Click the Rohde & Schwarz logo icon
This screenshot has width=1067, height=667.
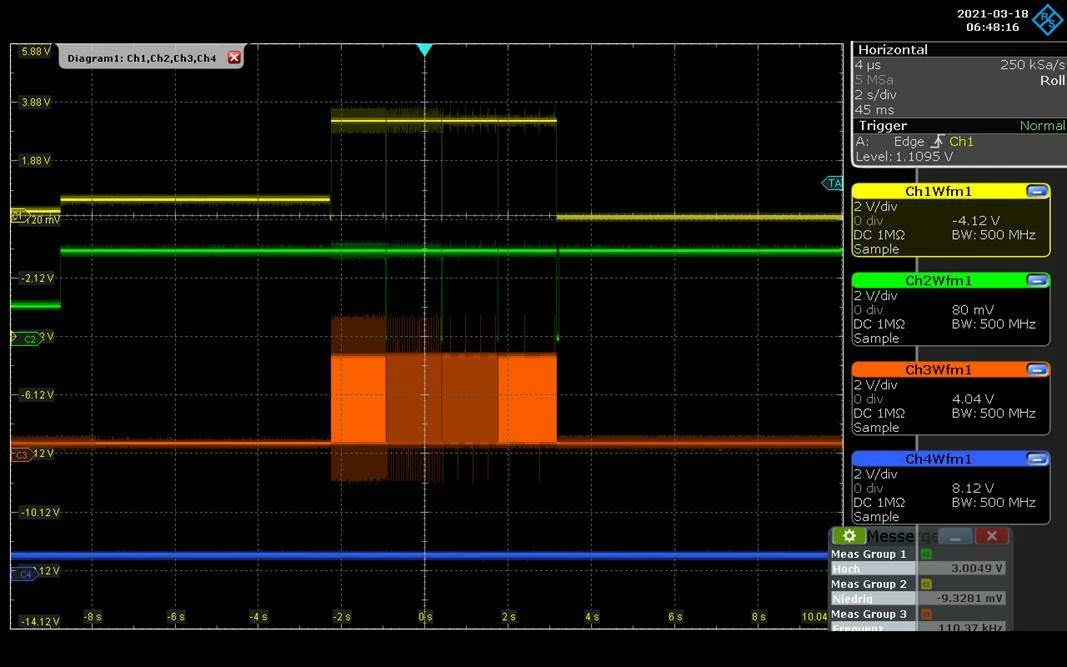(1047, 19)
